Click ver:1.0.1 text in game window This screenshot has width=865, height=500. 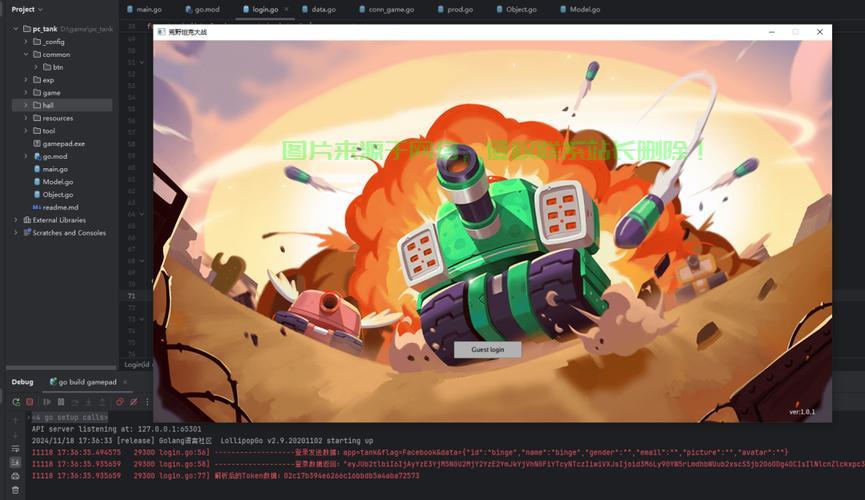click(x=802, y=412)
